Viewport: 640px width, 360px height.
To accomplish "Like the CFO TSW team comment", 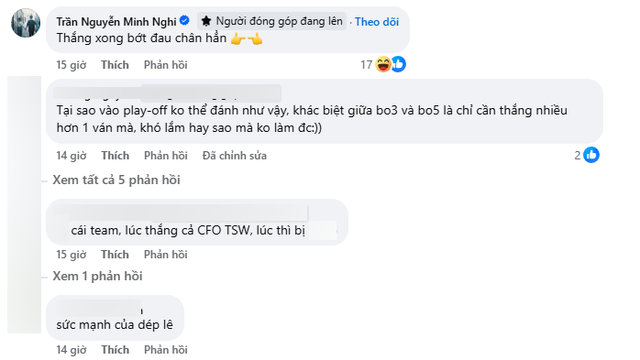I will tap(115, 254).
